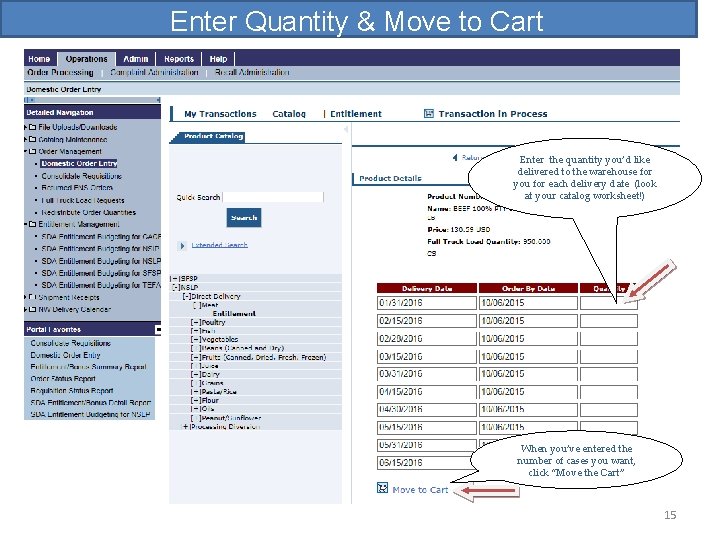Click the Transaction In Process cart icon

428,113
